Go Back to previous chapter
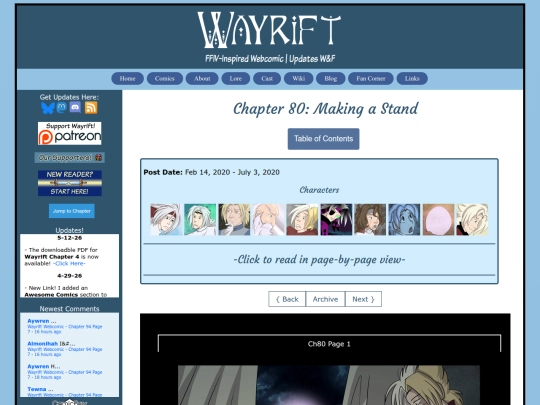Image resolution: width=540 pixels, height=405 pixels. pos(287,299)
